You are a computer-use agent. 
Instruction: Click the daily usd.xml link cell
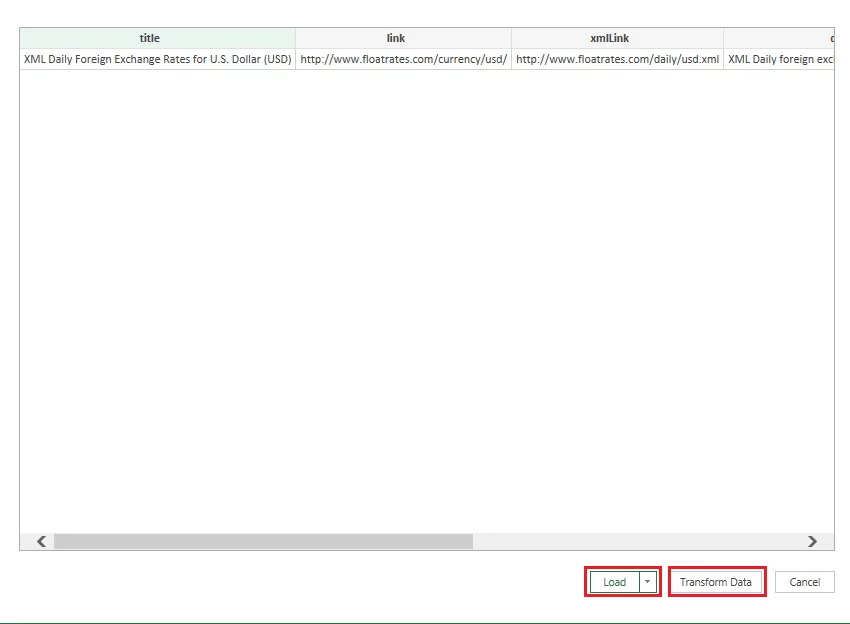[x=617, y=59]
